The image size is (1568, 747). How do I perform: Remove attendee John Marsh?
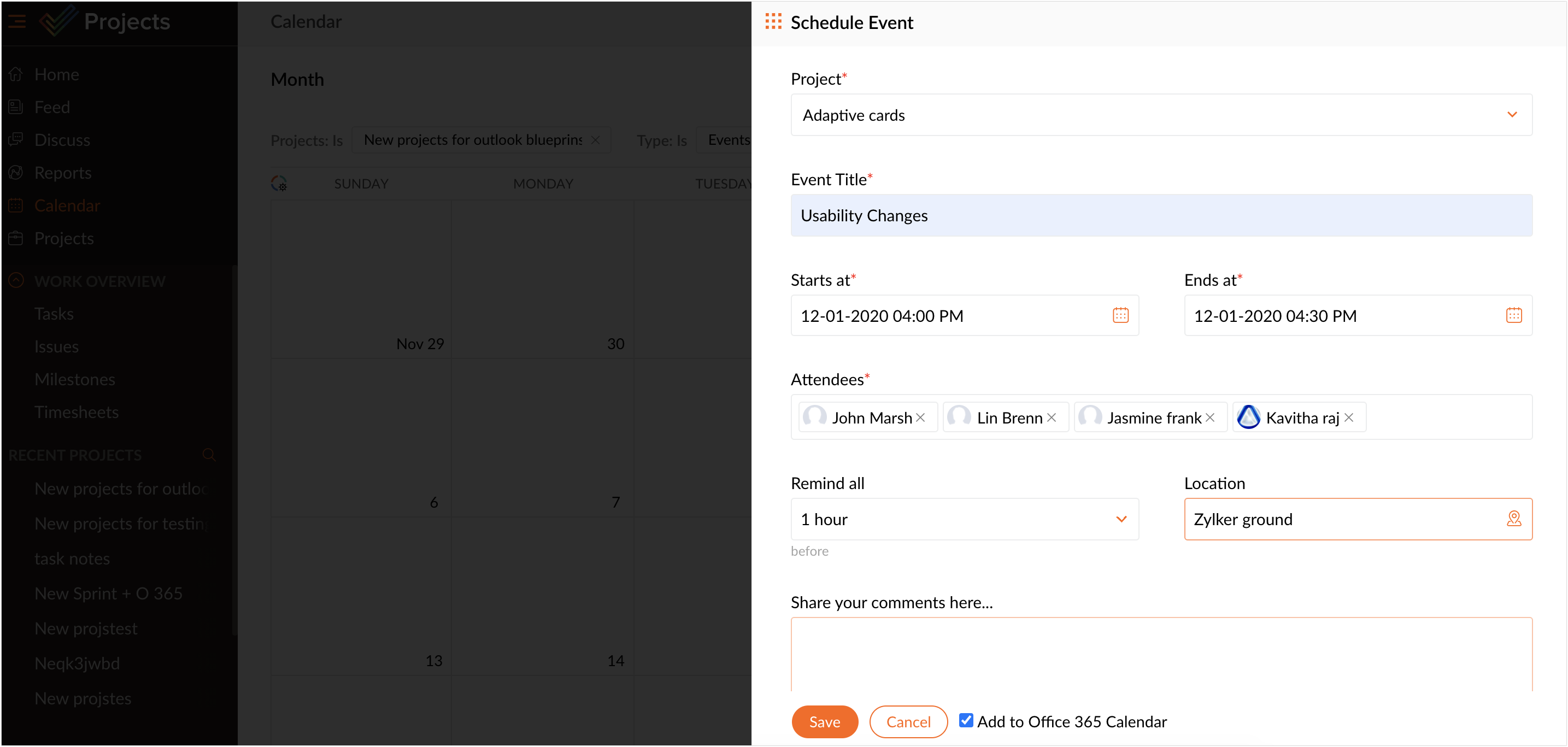[x=921, y=417]
